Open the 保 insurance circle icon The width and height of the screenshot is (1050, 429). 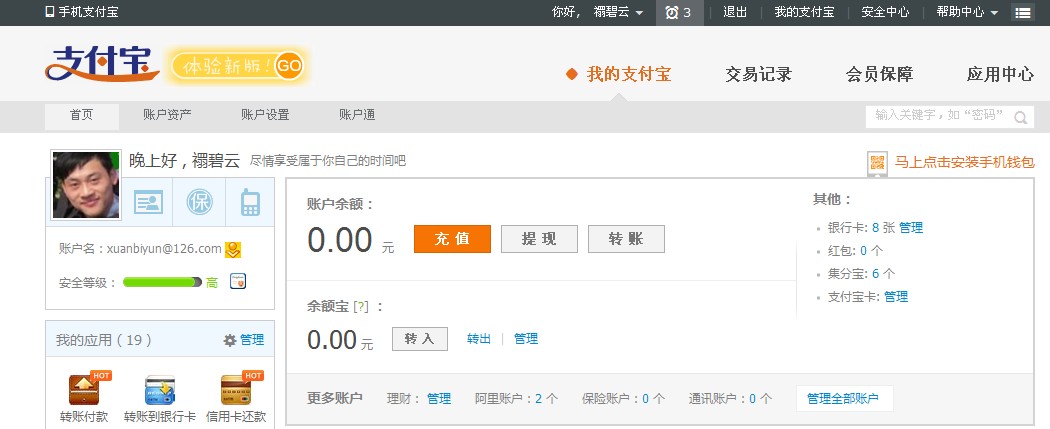tap(200, 202)
